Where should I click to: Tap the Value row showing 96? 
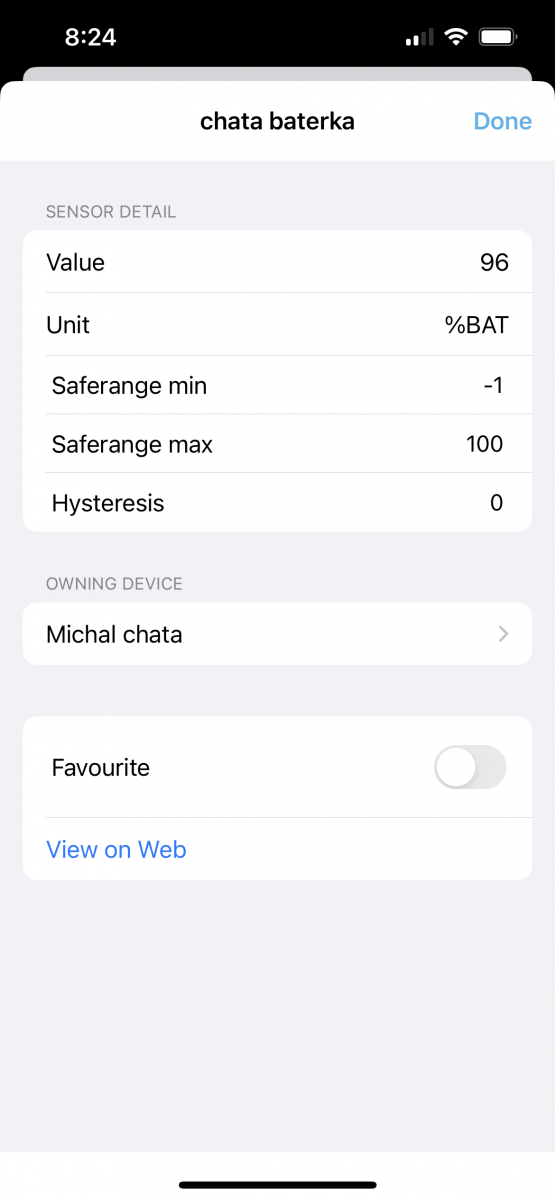click(277, 262)
